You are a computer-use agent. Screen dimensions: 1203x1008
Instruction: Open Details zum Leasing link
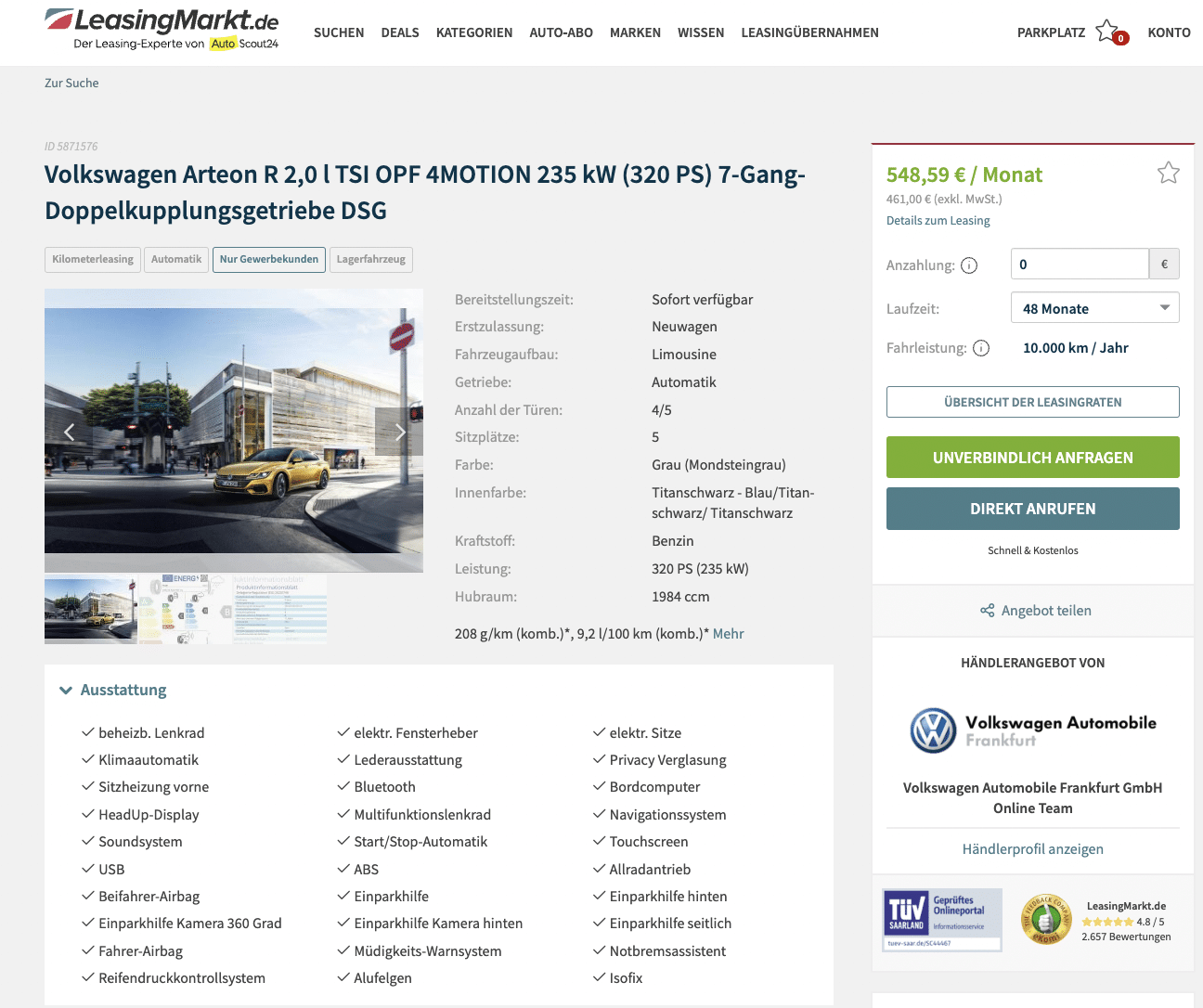click(938, 221)
